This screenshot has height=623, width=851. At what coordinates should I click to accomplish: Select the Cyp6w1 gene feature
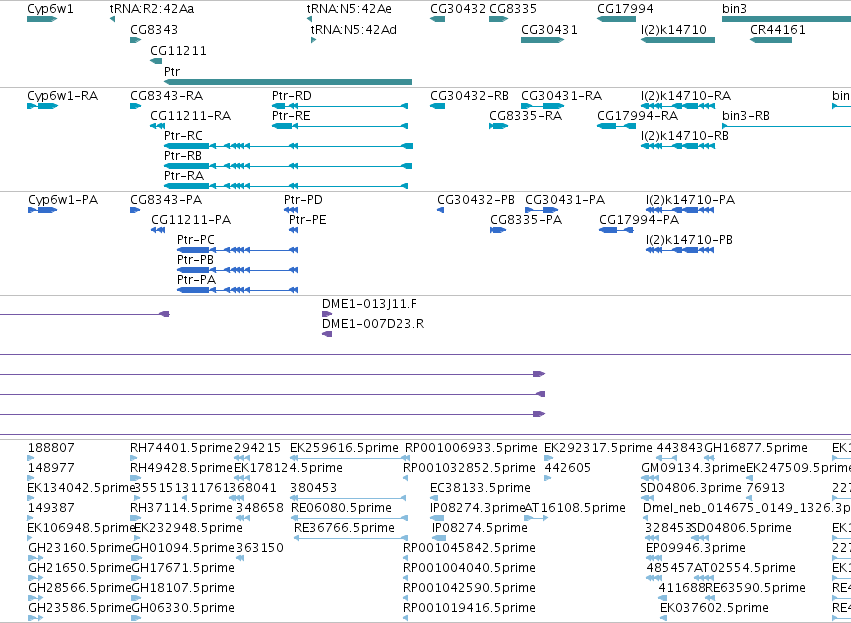click(x=42, y=19)
